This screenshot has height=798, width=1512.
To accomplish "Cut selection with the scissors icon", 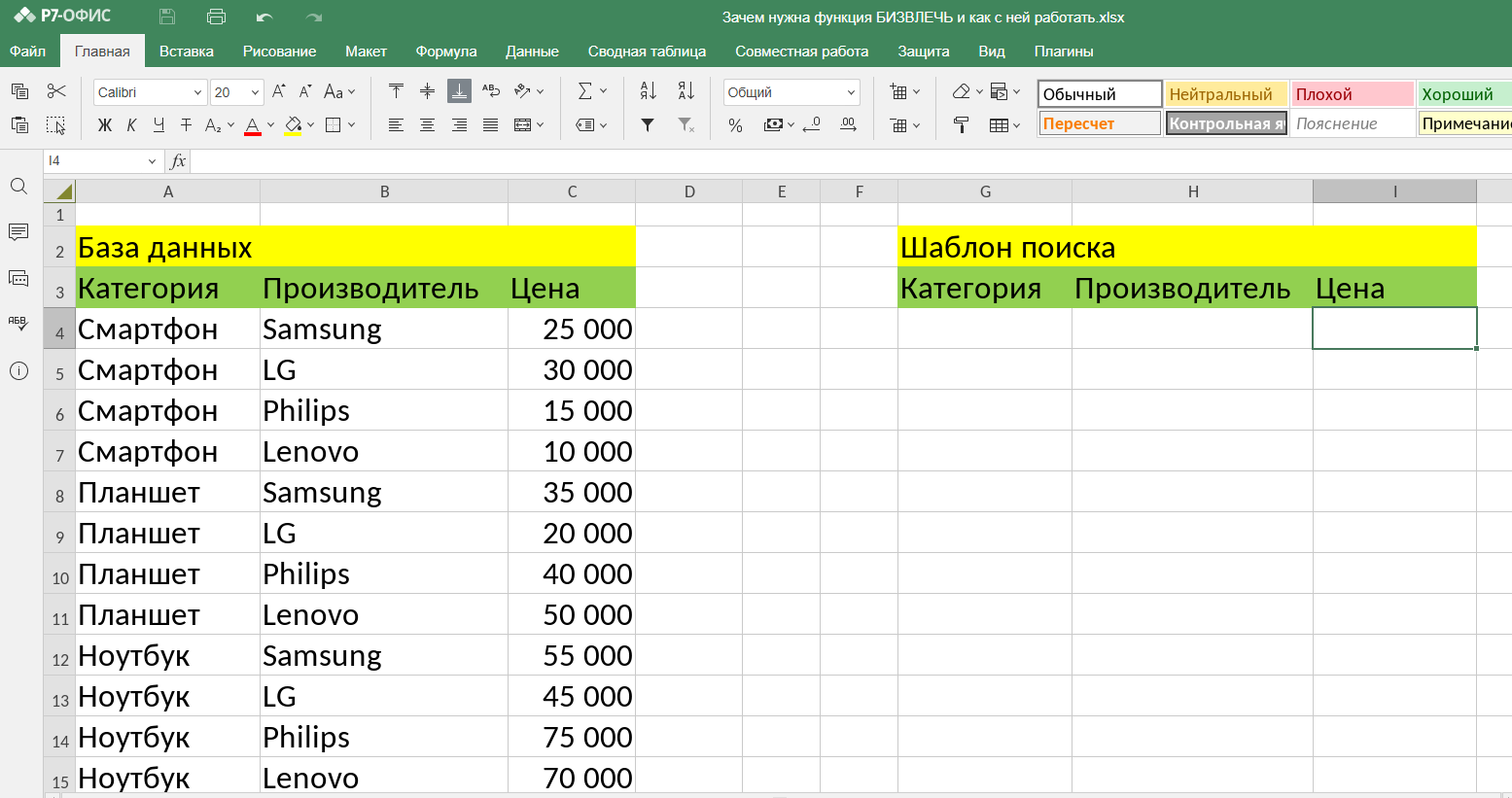I will (56, 91).
